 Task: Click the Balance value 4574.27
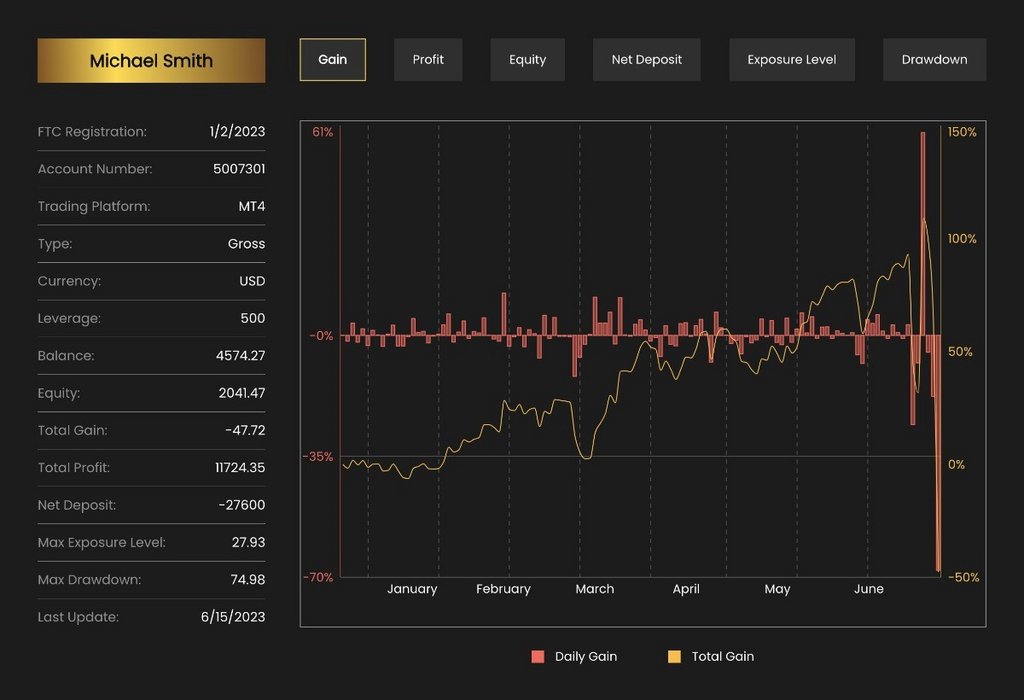coord(240,355)
